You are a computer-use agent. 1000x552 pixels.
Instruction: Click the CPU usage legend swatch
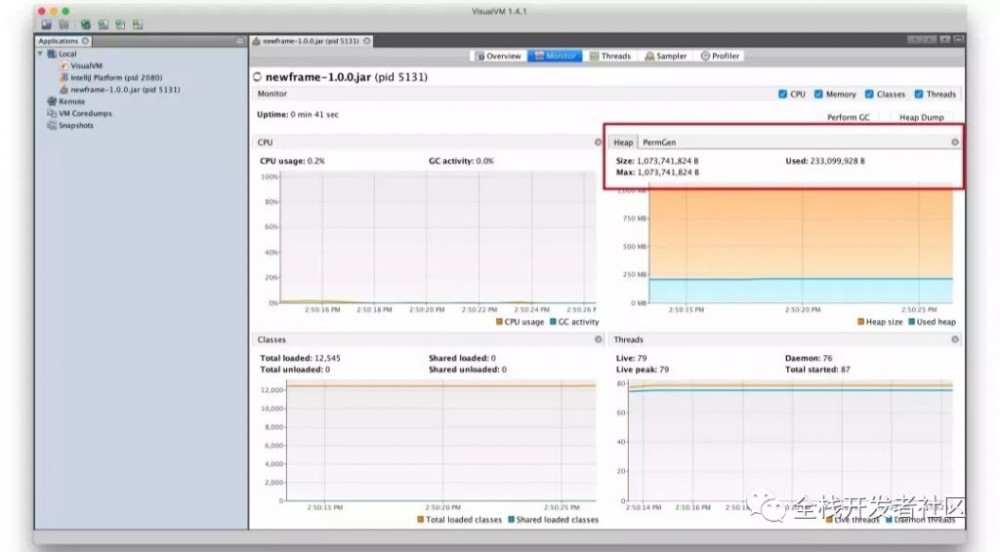(499, 322)
